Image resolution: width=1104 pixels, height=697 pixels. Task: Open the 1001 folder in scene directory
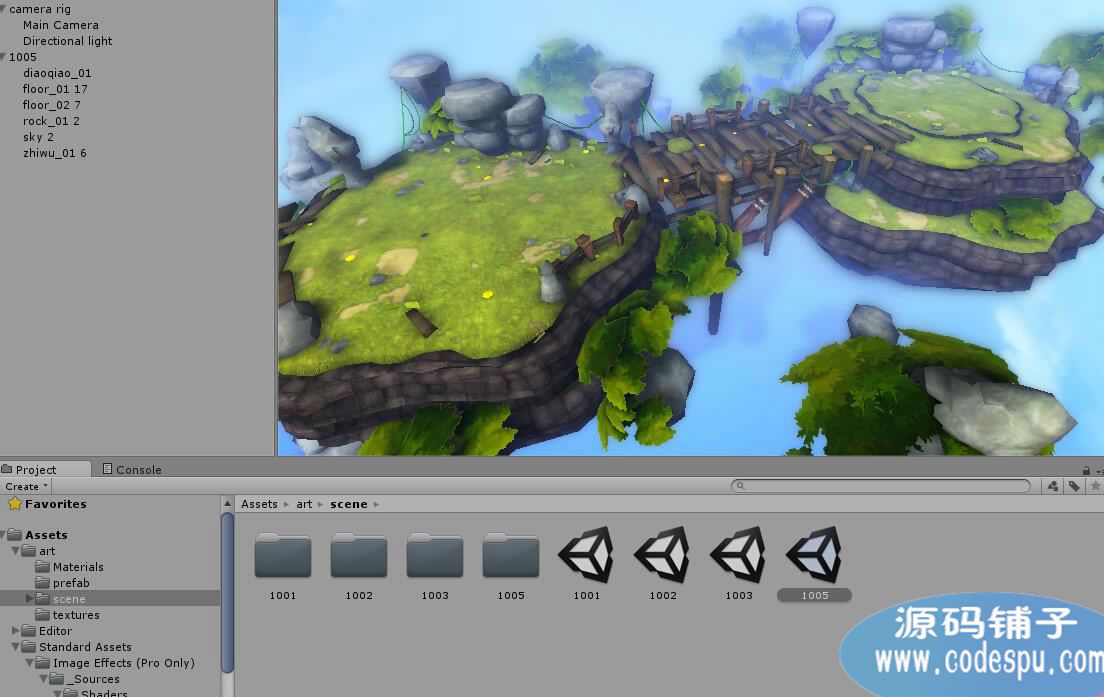click(283, 556)
